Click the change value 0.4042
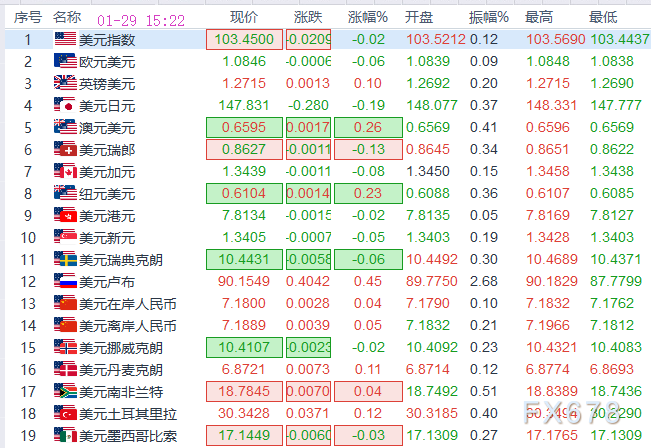 tap(308, 281)
